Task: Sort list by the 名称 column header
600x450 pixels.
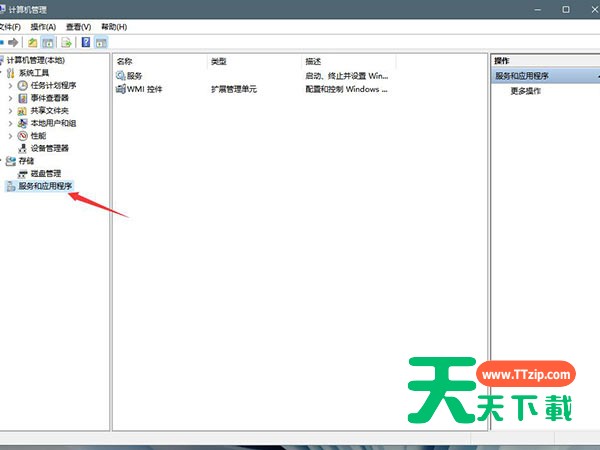Action: tap(125, 62)
